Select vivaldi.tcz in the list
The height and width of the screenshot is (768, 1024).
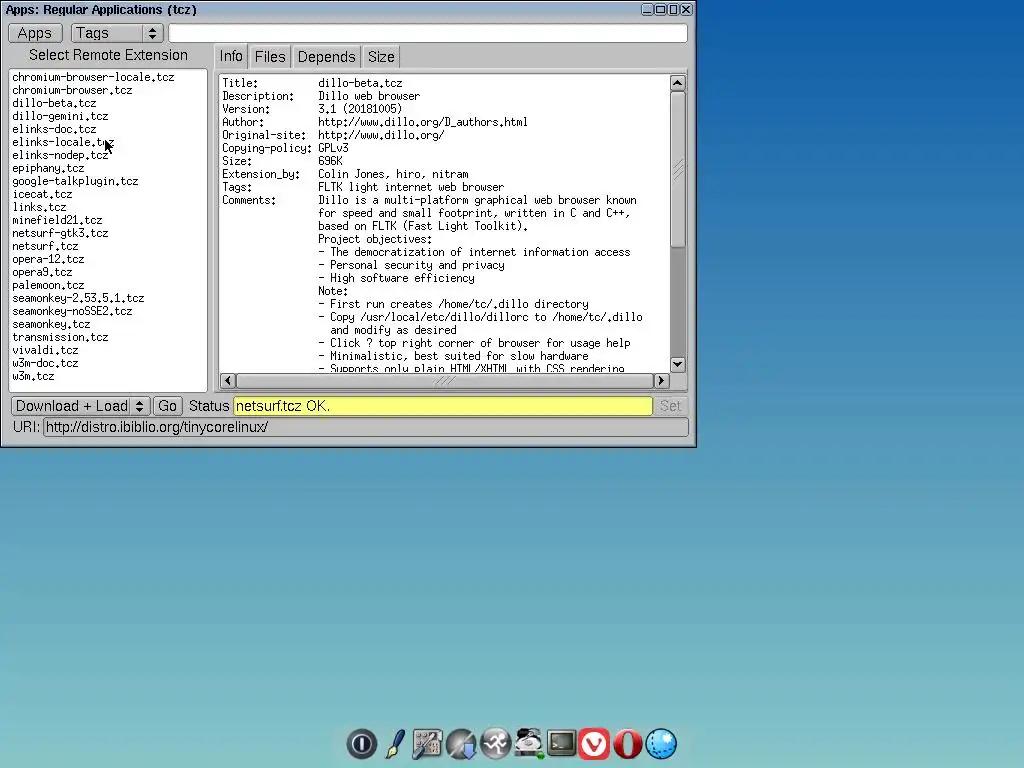point(108,351)
